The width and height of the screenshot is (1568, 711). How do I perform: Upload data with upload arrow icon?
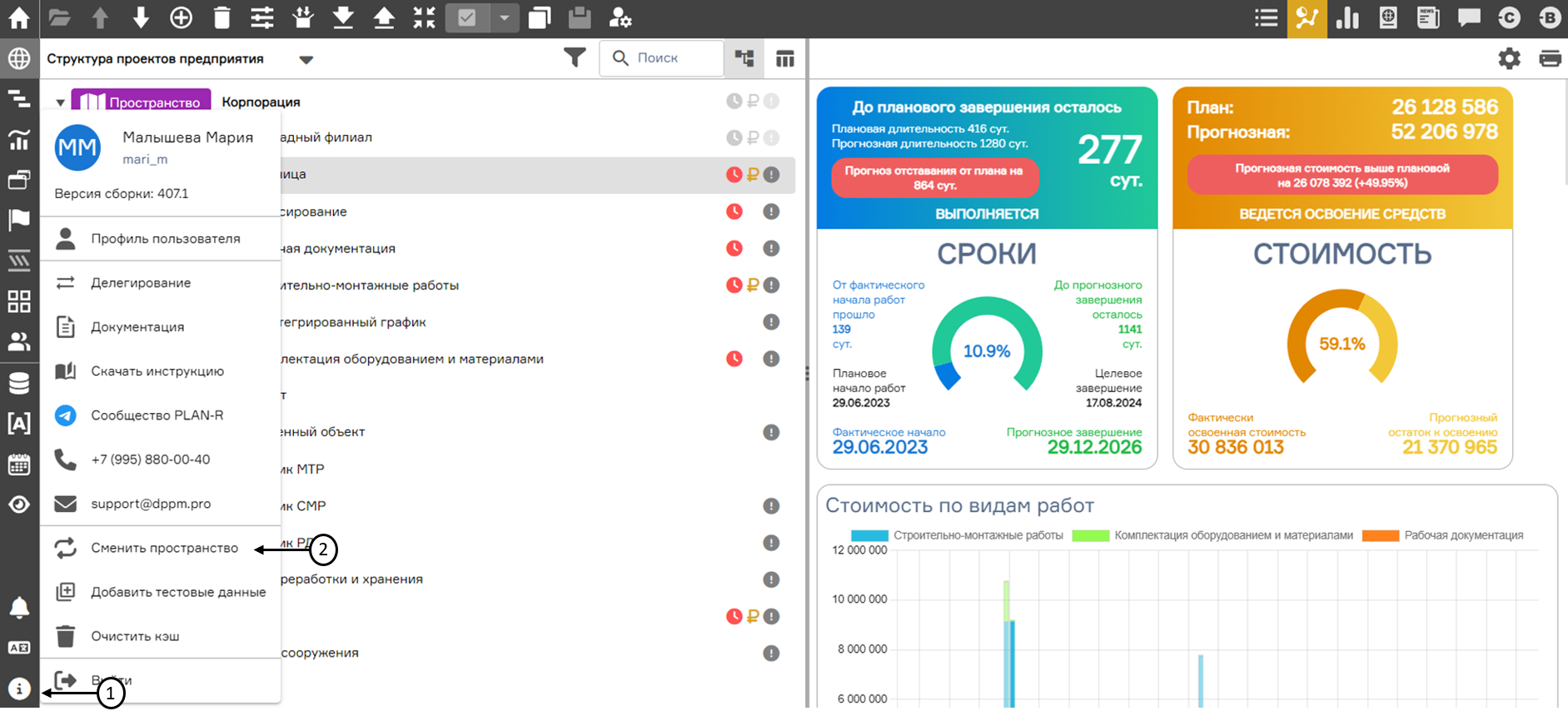click(x=384, y=17)
